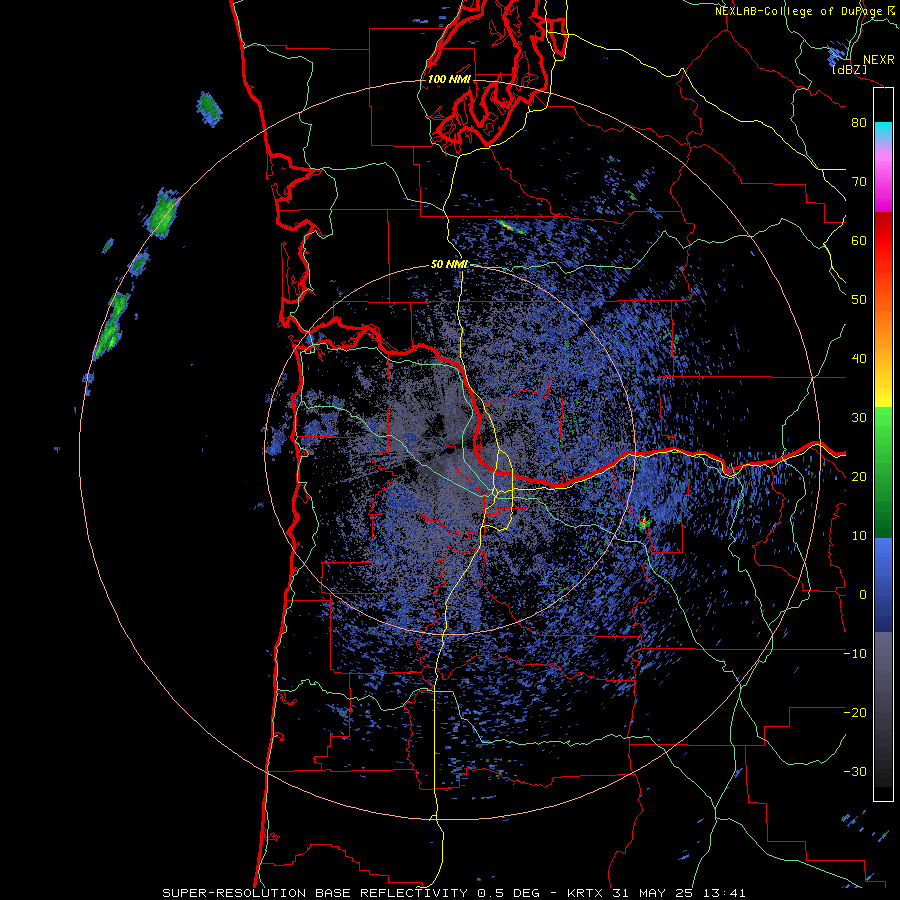Select the 100 NMI range ring label
The height and width of the screenshot is (900, 900).
tap(449, 79)
